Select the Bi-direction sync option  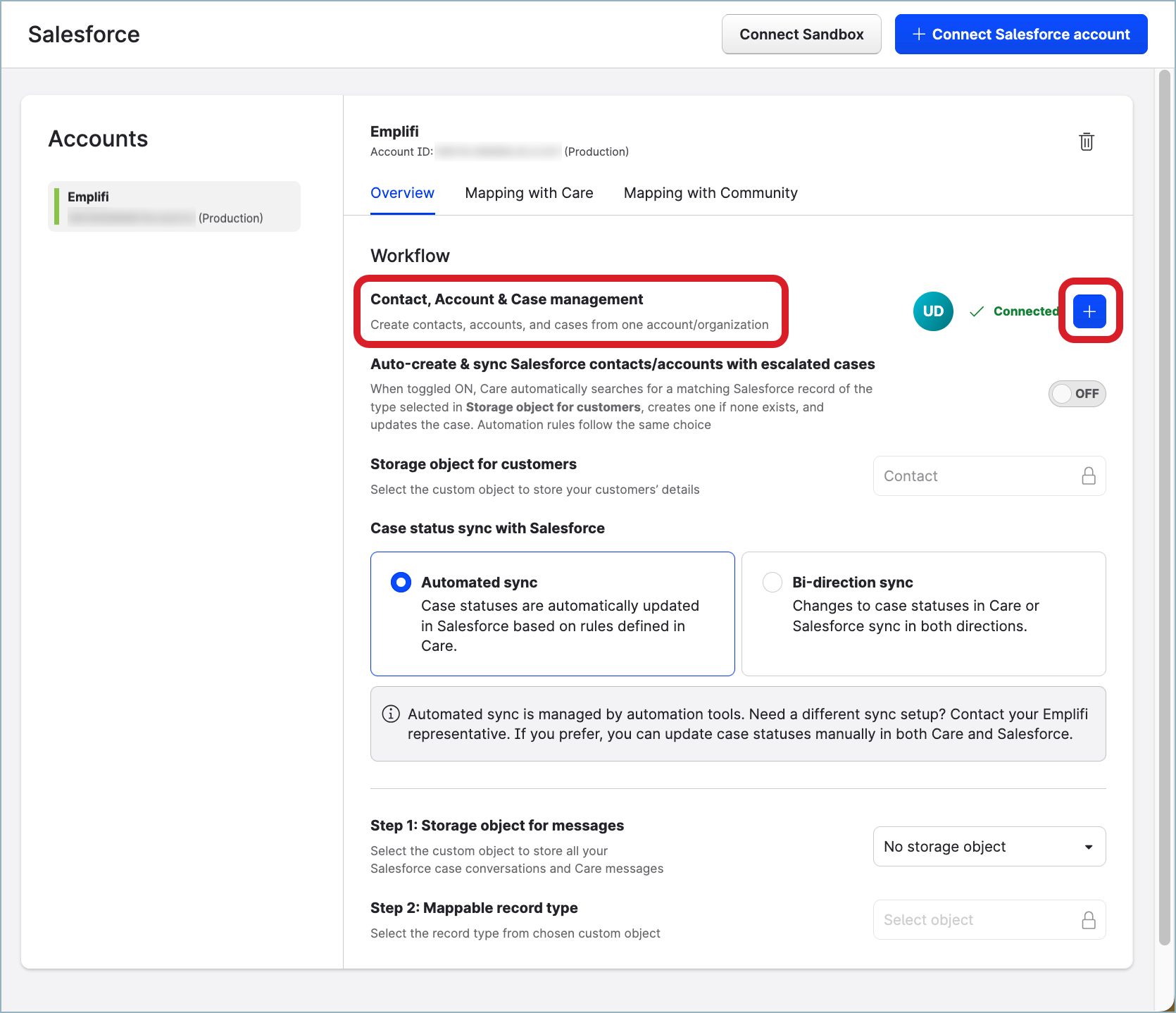point(772,582)
